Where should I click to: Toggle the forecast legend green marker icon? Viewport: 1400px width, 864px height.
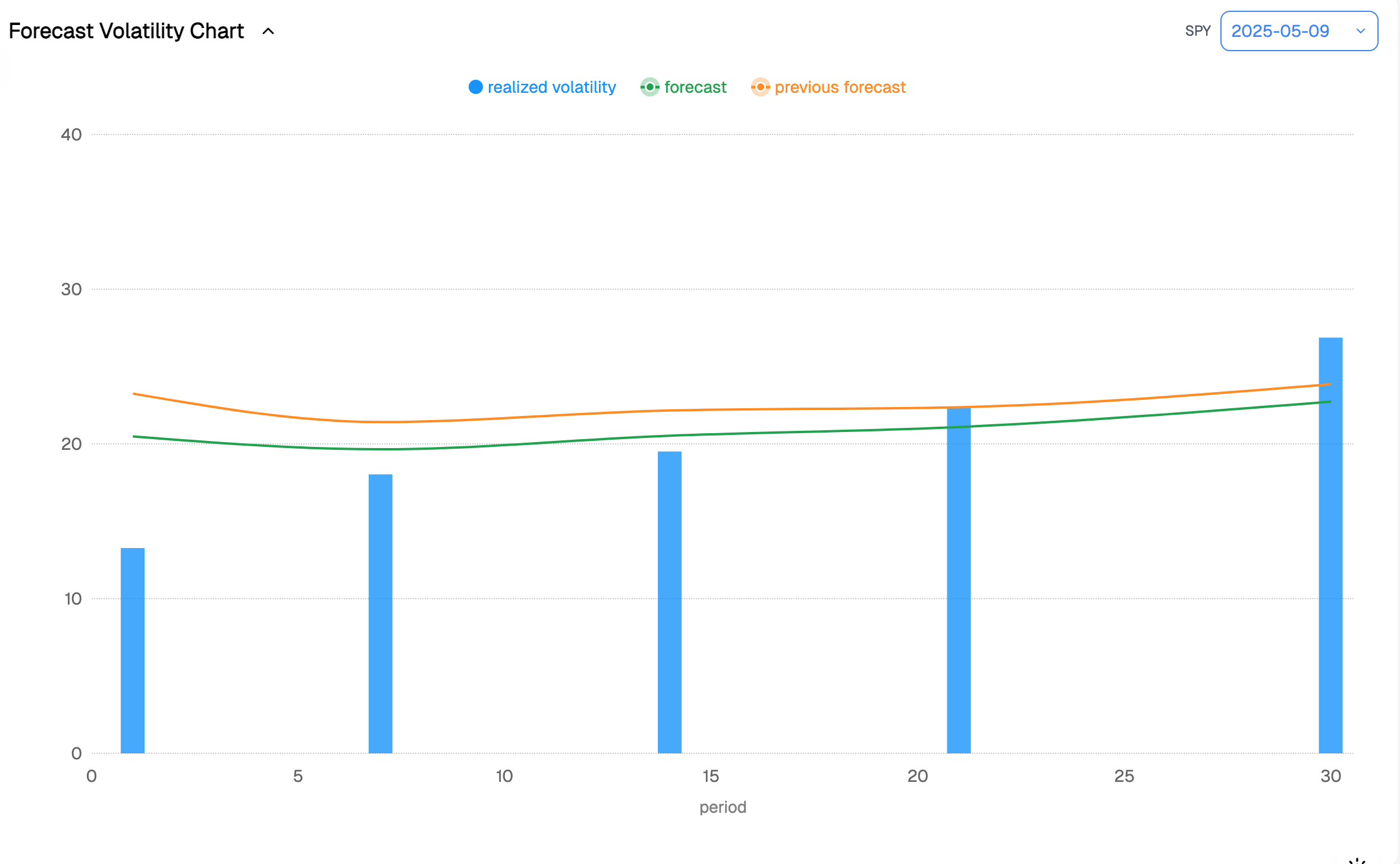click(x=649, y=87)
